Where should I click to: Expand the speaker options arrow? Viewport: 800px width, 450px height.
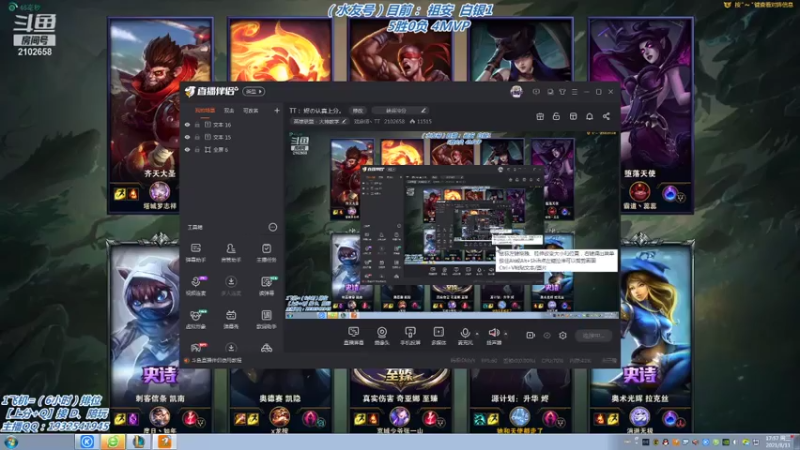pos(506,334)
